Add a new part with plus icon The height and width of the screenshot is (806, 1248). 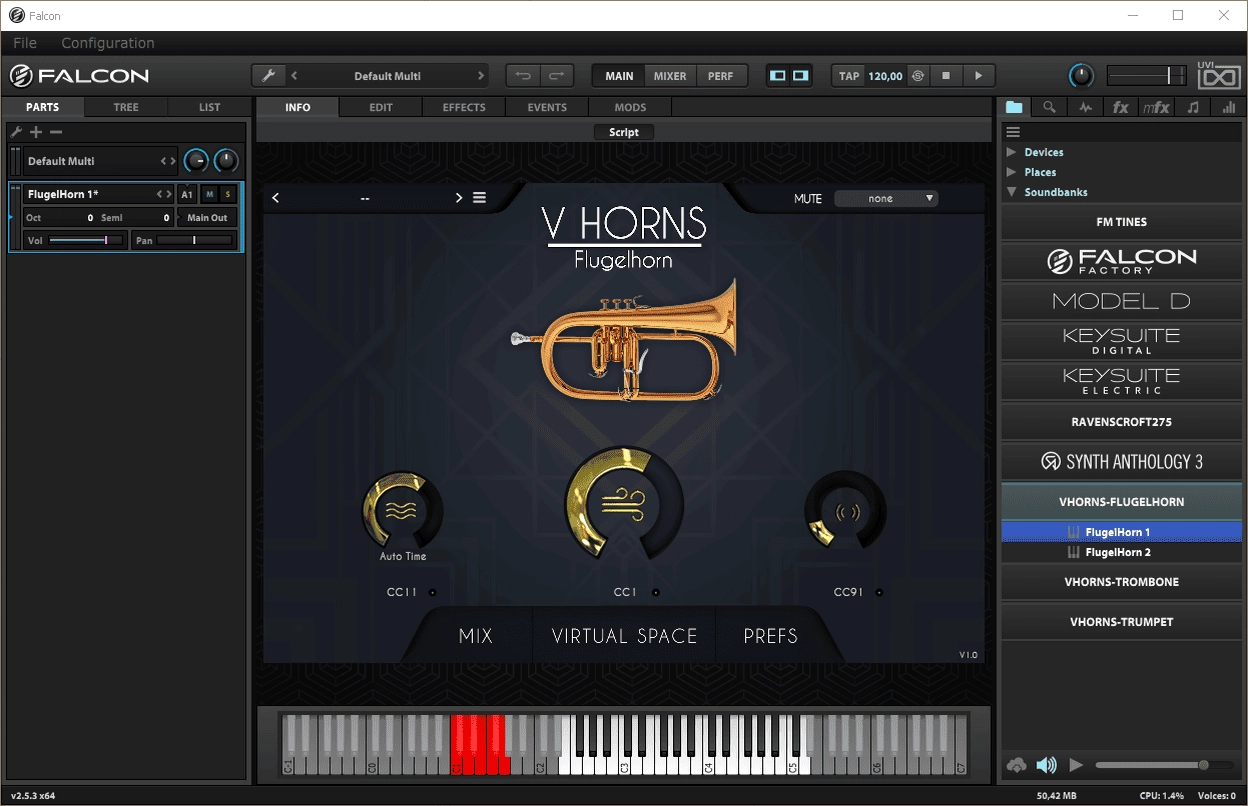[x=36, y=132]
